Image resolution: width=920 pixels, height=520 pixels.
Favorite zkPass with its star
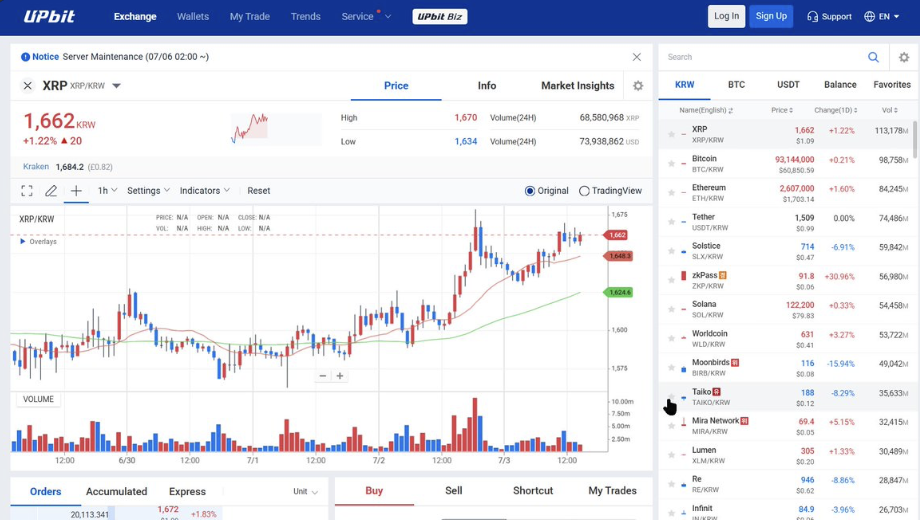point(671,280)
